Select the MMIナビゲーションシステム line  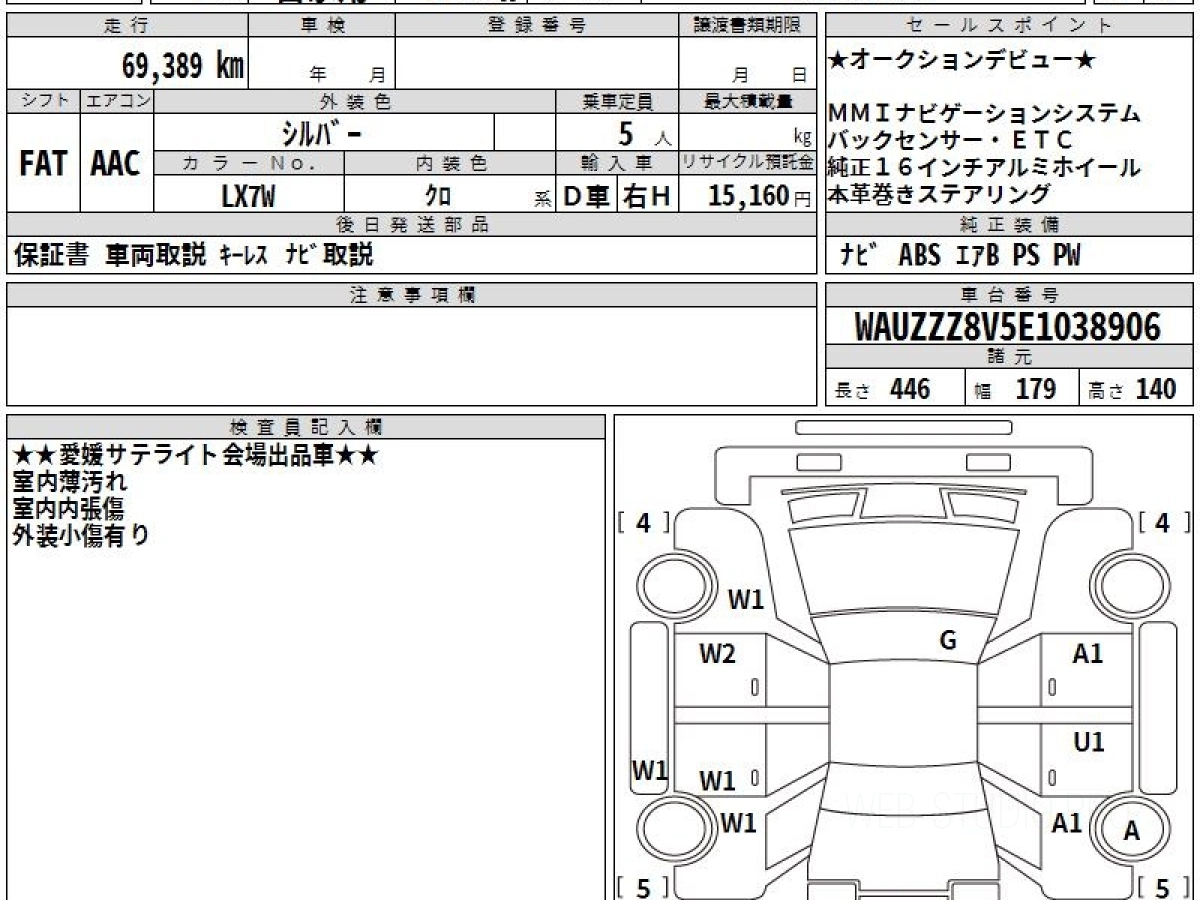[984, 114]
